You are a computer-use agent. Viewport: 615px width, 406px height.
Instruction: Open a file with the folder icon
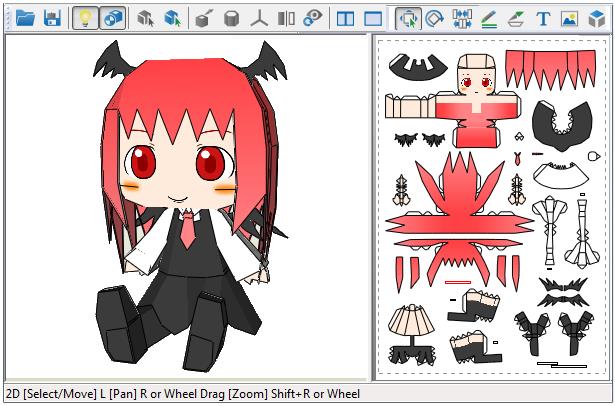pyautogui.click(x=25, y=18)
